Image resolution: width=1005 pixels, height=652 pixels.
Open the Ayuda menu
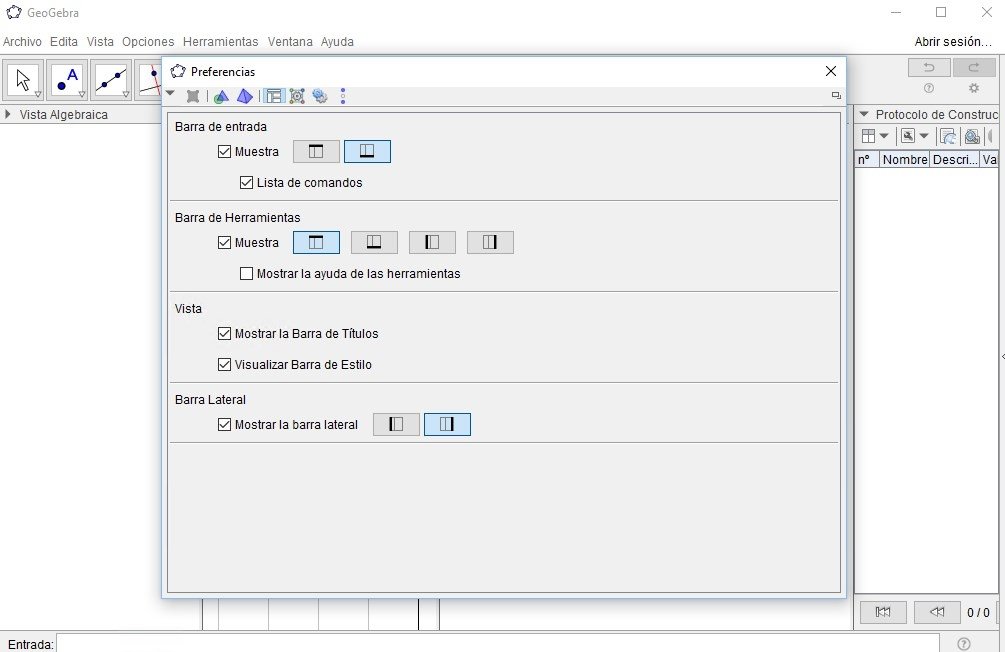point(337,42)
